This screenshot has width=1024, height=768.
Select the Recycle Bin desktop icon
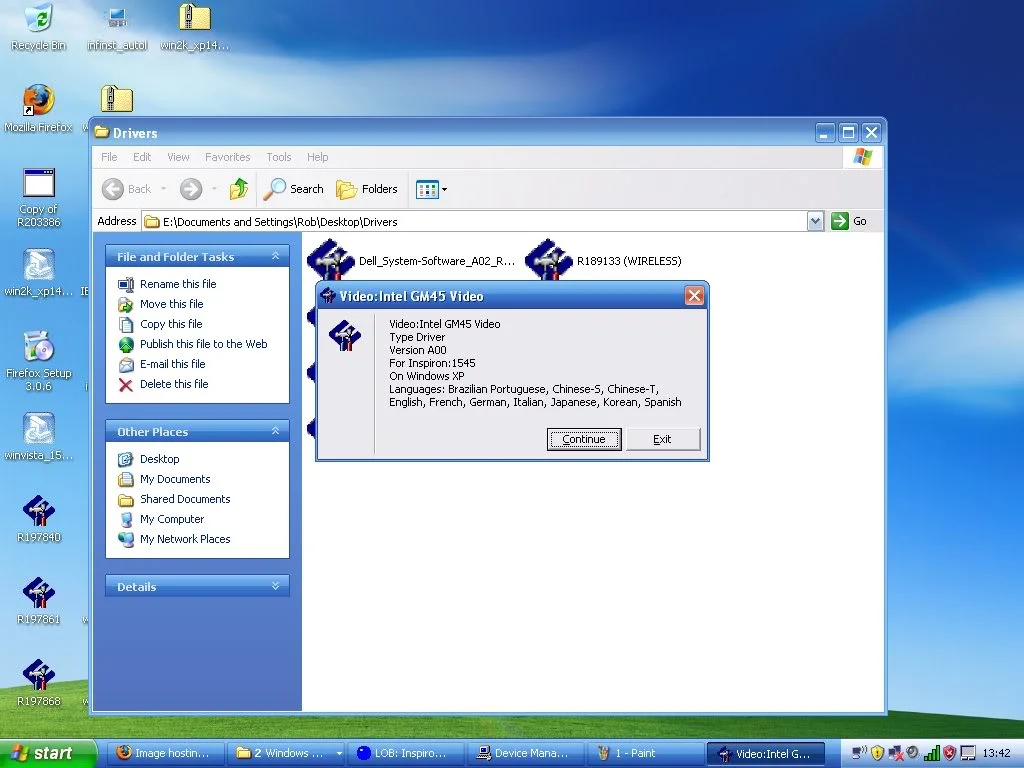point(39,27)
